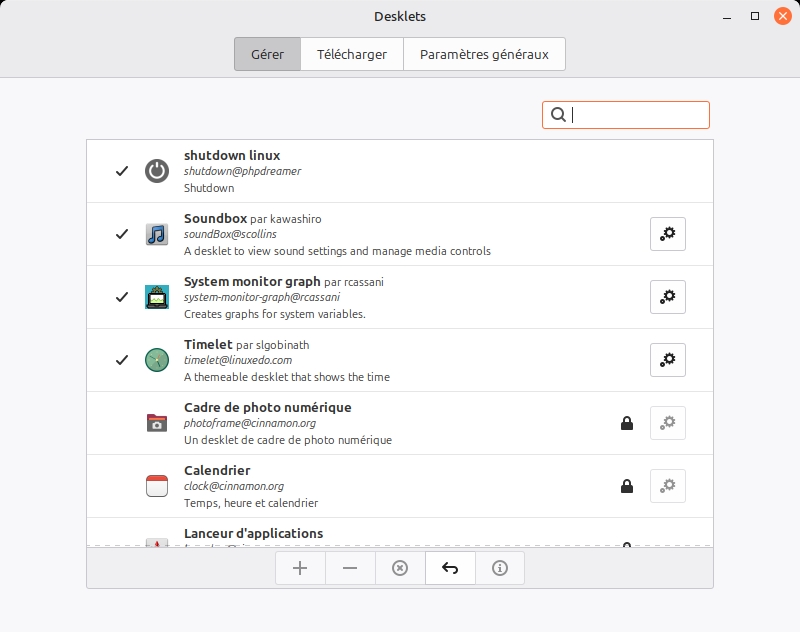
Task: Open Soundbox settings gear
Action: tap(668, 234)
